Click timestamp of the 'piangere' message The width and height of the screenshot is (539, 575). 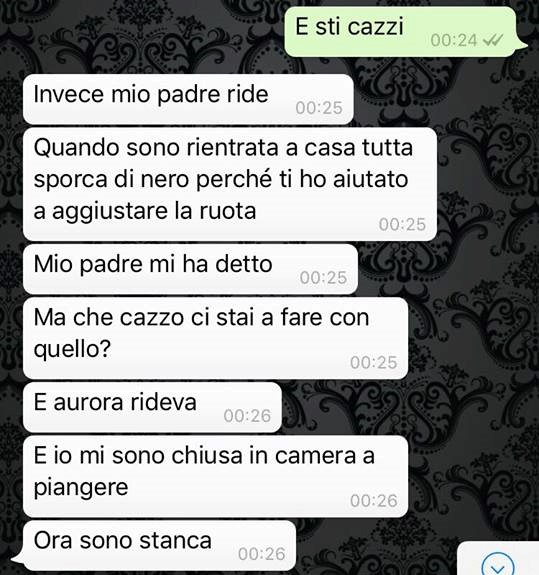click(x=374, y=501)
